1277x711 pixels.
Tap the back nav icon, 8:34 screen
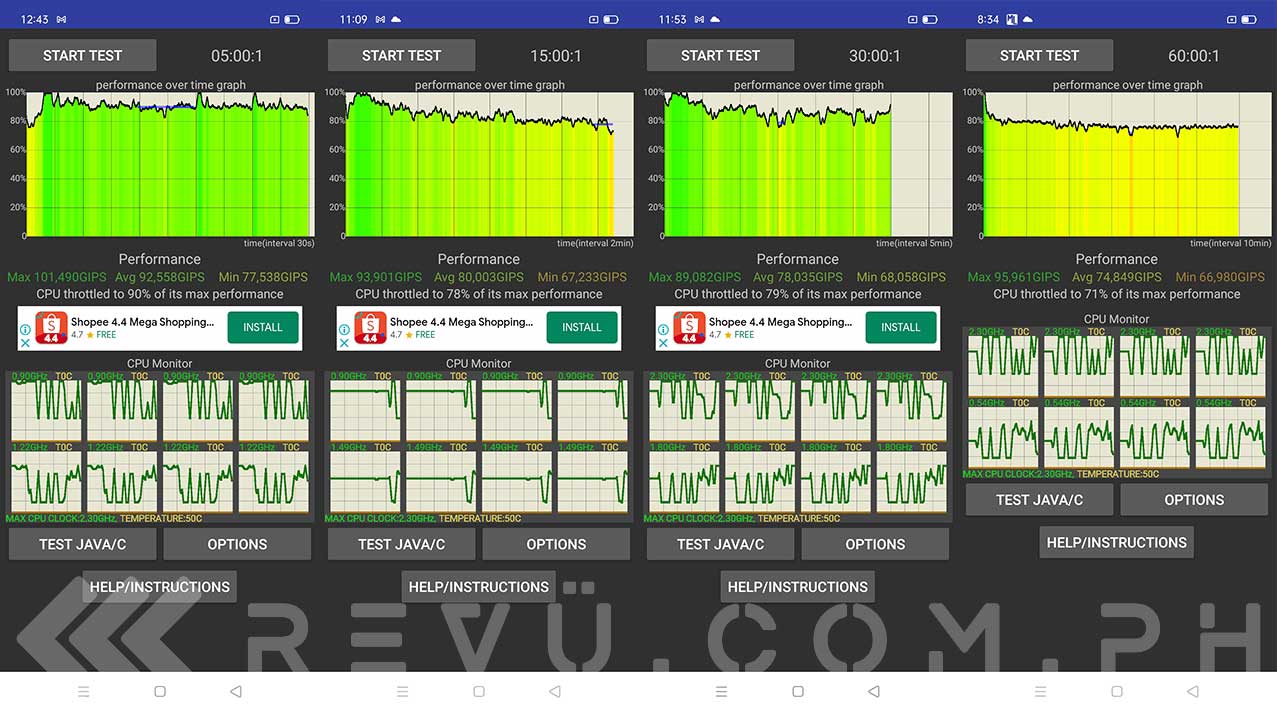pyautogui.click(x=1193, y=691)
